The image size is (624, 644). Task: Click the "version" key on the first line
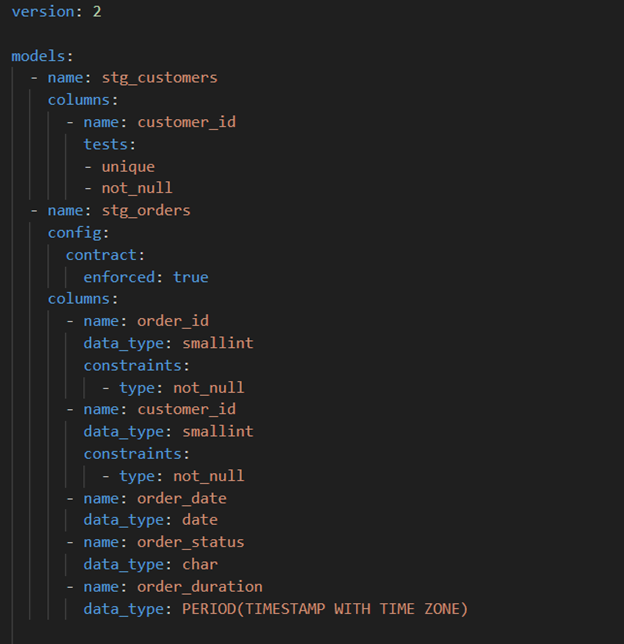point(43,12)
